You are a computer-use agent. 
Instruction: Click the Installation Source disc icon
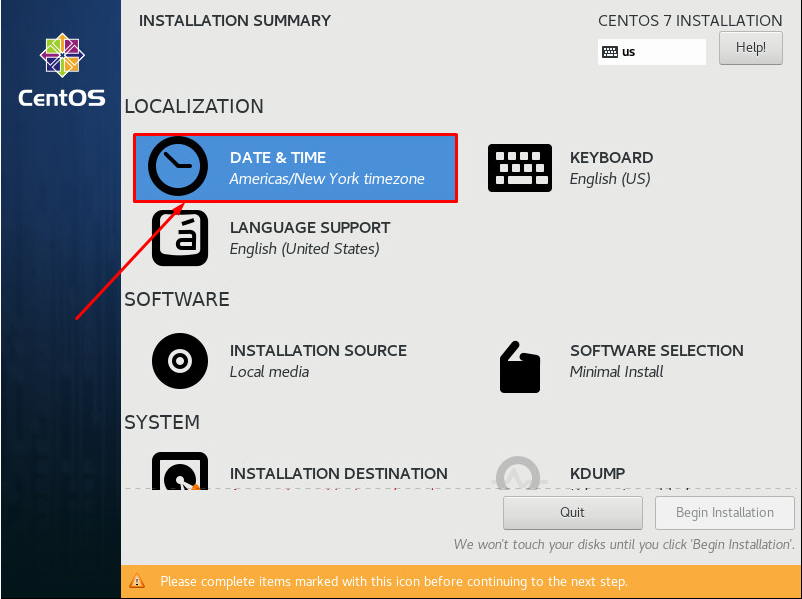click(180, 361)
